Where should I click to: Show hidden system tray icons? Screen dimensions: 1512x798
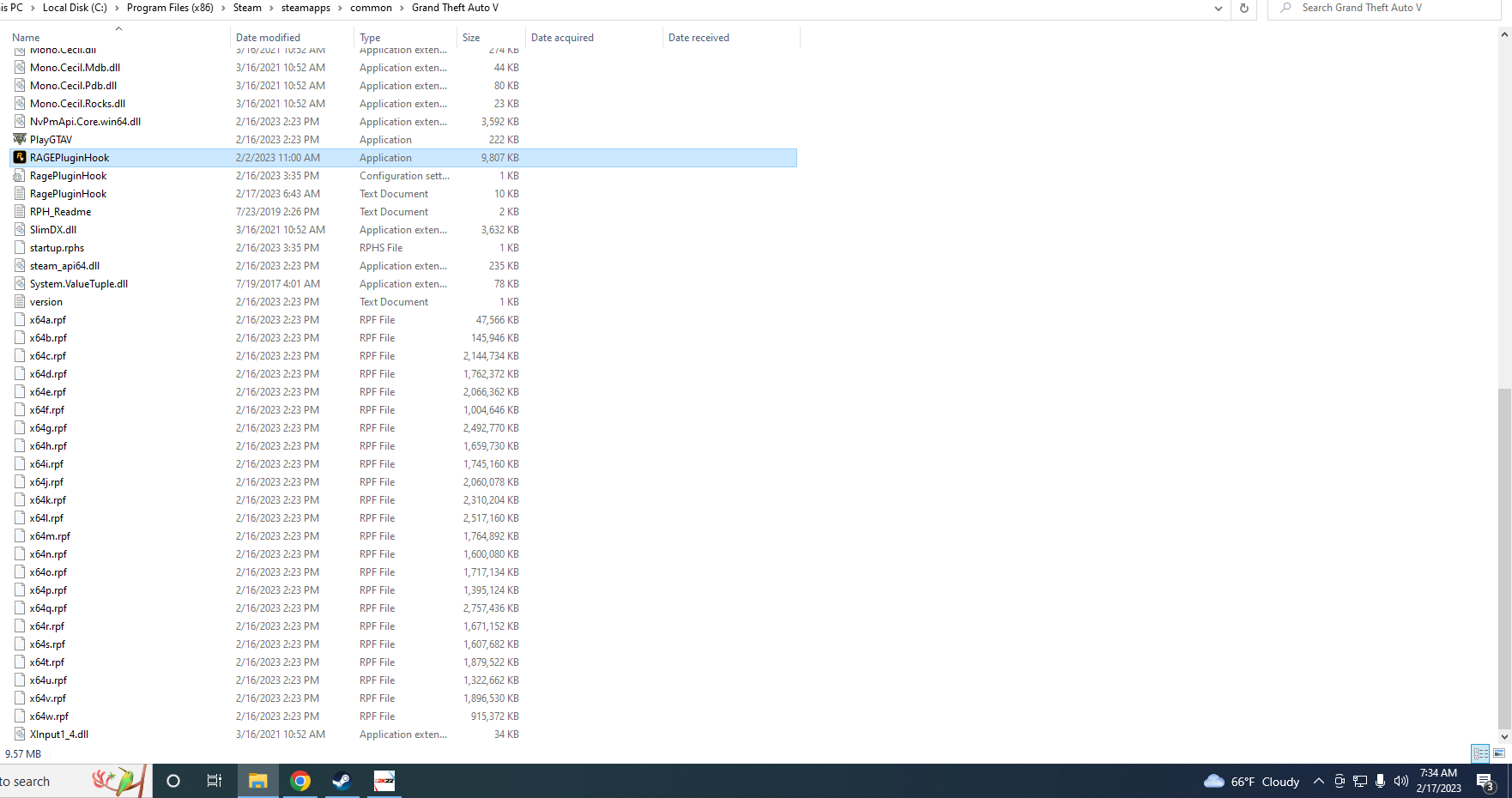point(1319,781)
